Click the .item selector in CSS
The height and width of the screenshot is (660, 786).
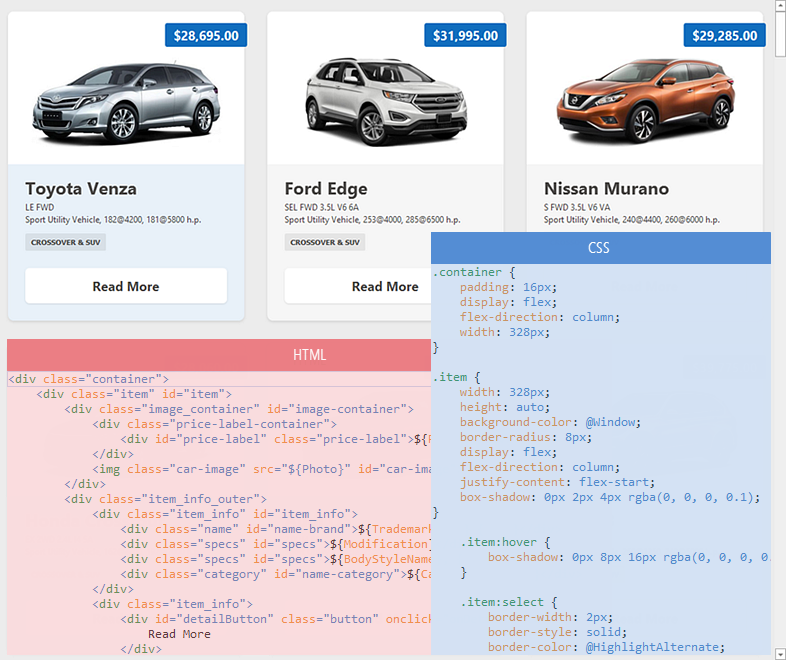point(450,377)
